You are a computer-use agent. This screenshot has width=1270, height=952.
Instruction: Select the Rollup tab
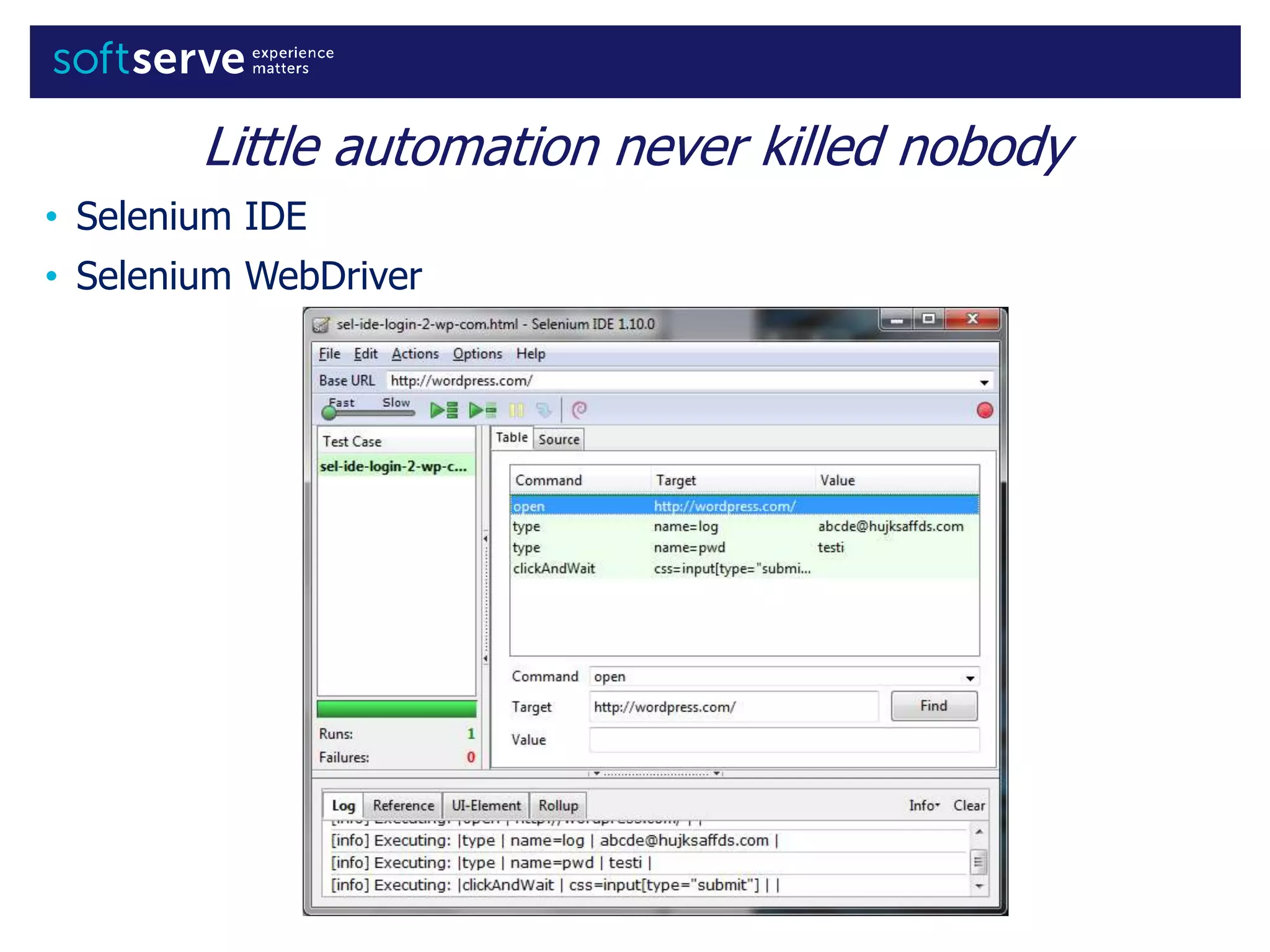tap(558, 806)
